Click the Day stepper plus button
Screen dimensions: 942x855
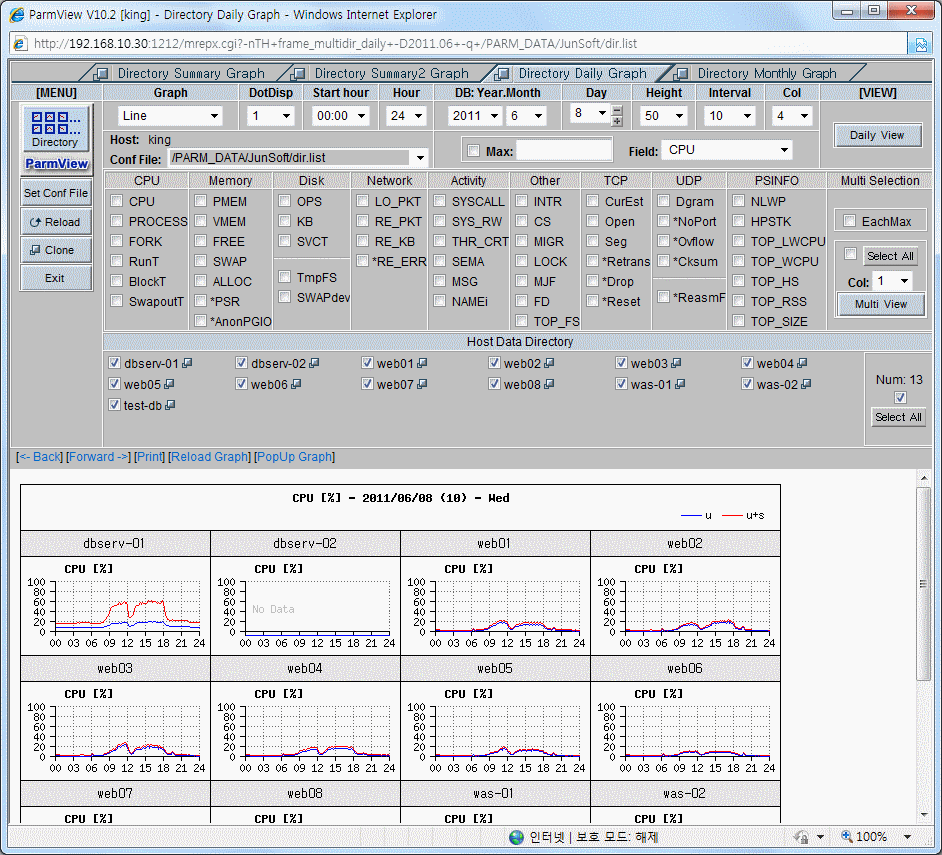coord(616,121)
